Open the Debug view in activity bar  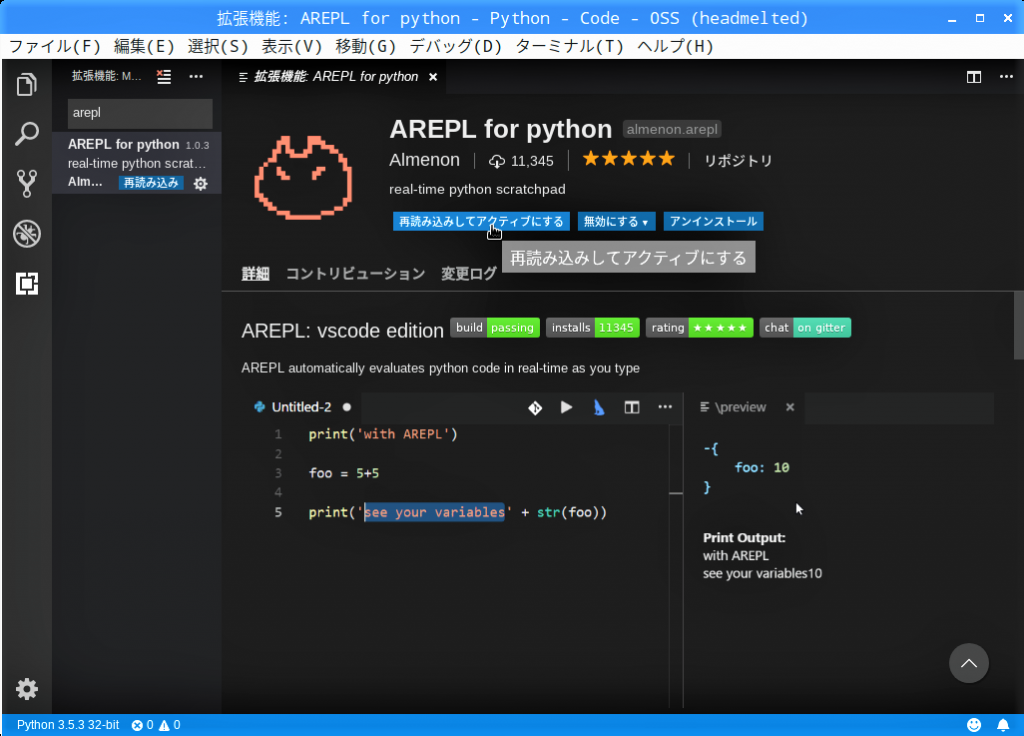27,234
